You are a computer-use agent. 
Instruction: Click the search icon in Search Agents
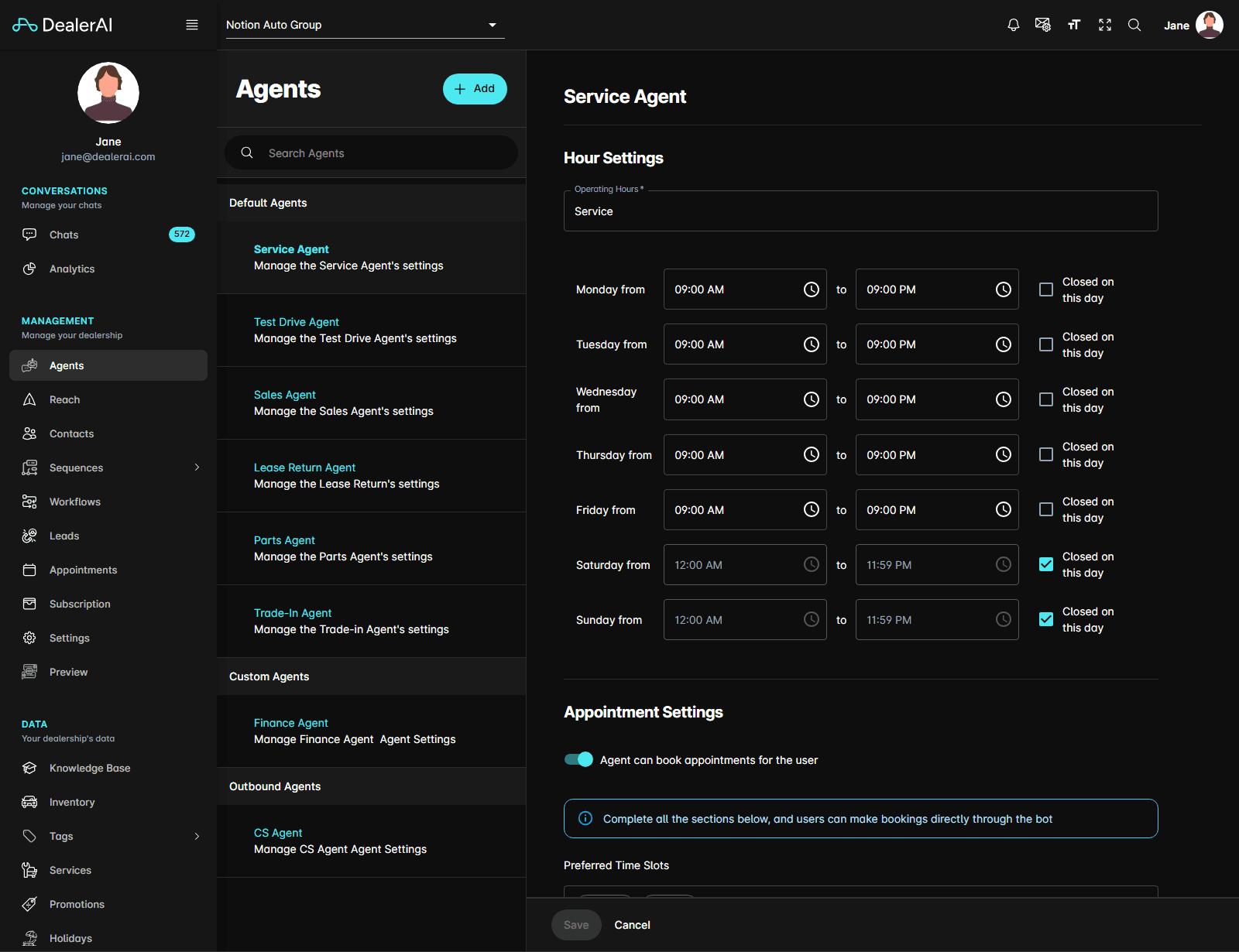tap(247, 153)
